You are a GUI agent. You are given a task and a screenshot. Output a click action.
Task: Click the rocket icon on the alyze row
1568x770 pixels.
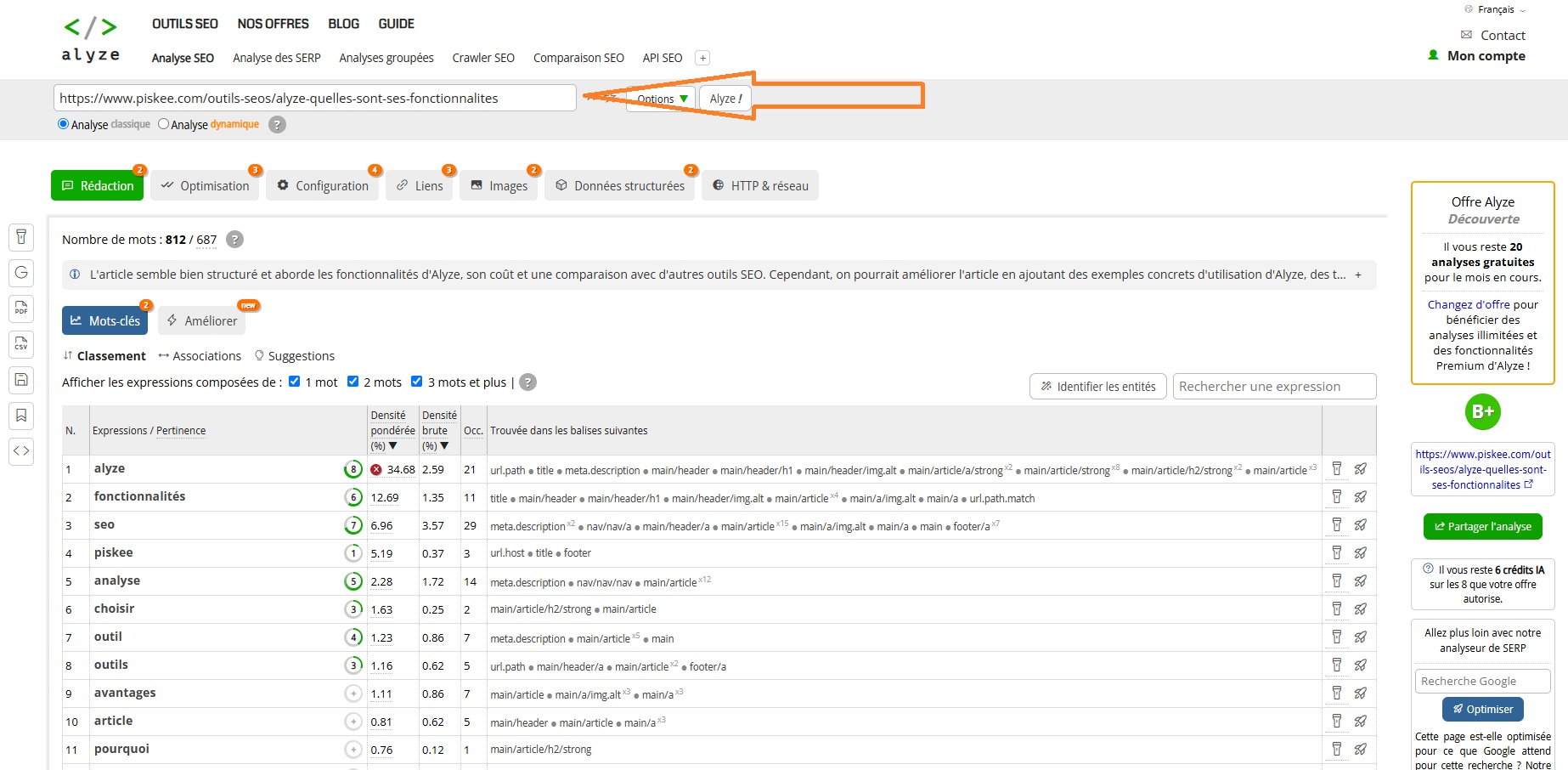coord(1361,468)
